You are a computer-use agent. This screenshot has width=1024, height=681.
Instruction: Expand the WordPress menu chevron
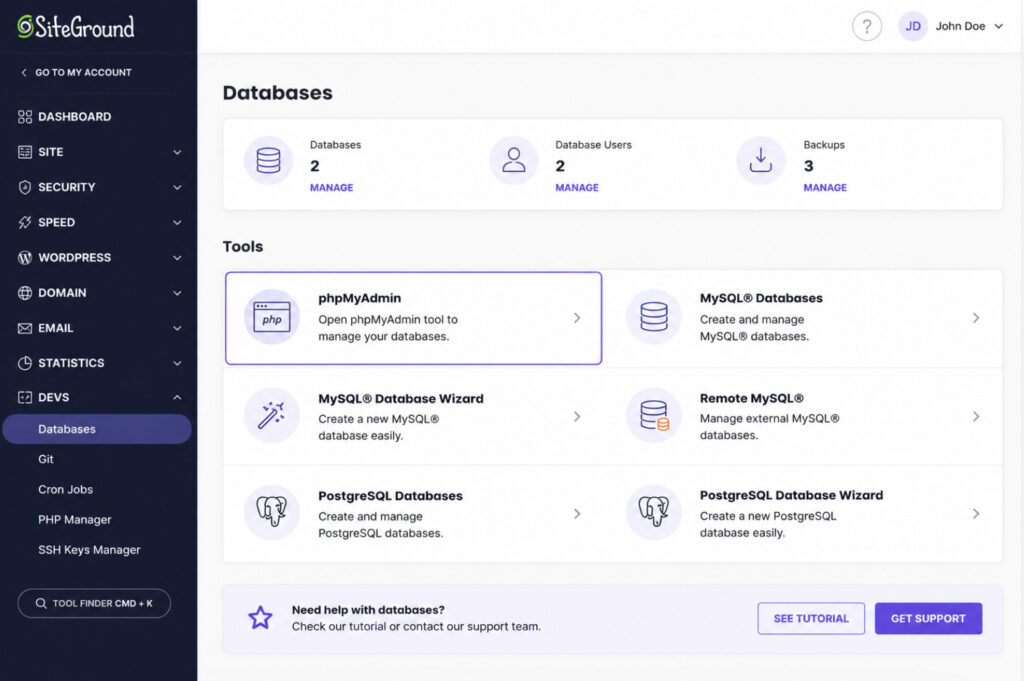[x=177, y=258]
